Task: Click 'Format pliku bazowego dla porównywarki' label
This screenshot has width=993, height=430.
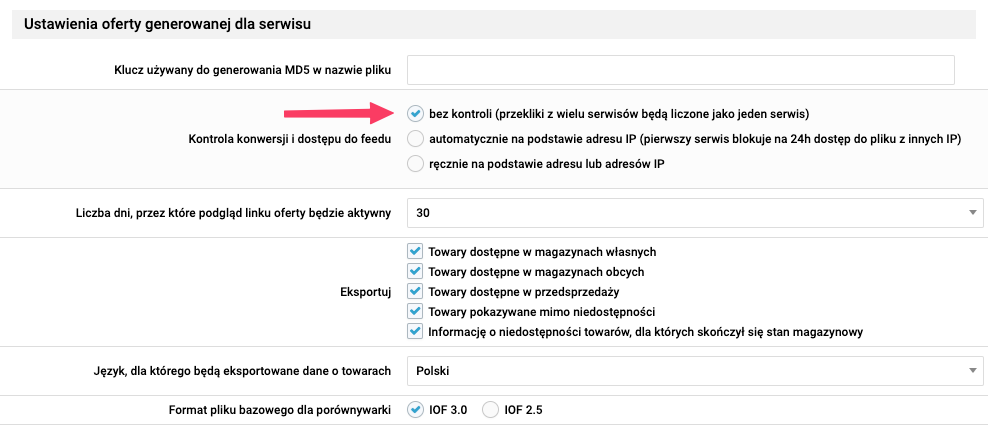Action: coord(280,410)
